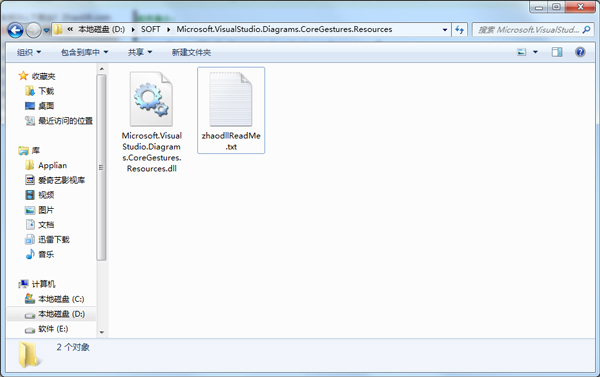600x377 pixels.
Task: Change view with the view icon
Action: tap(522, 52)
